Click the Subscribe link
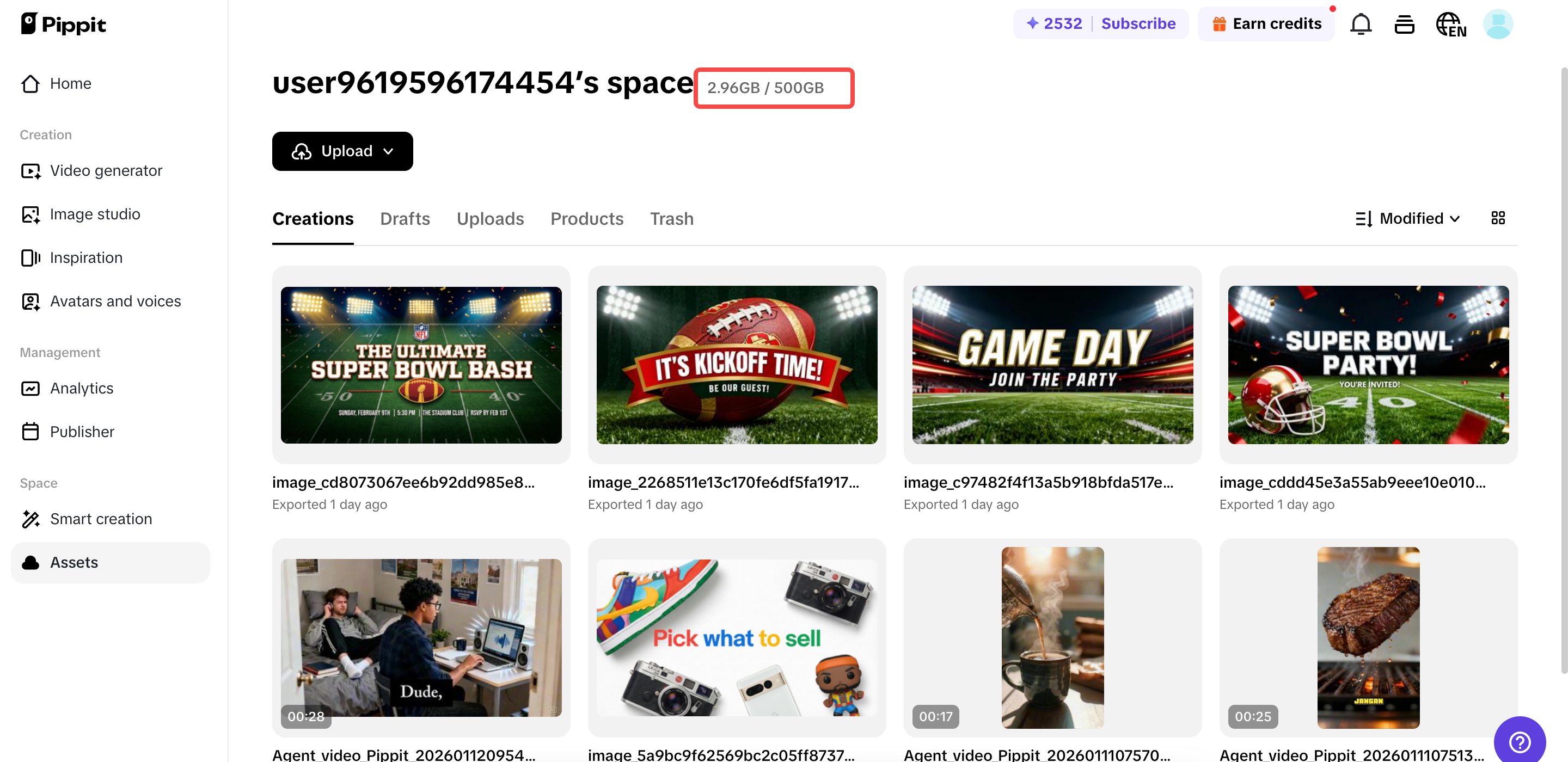The height and width of the screenshot is (762, 1568). click(x=1138, y=23)
